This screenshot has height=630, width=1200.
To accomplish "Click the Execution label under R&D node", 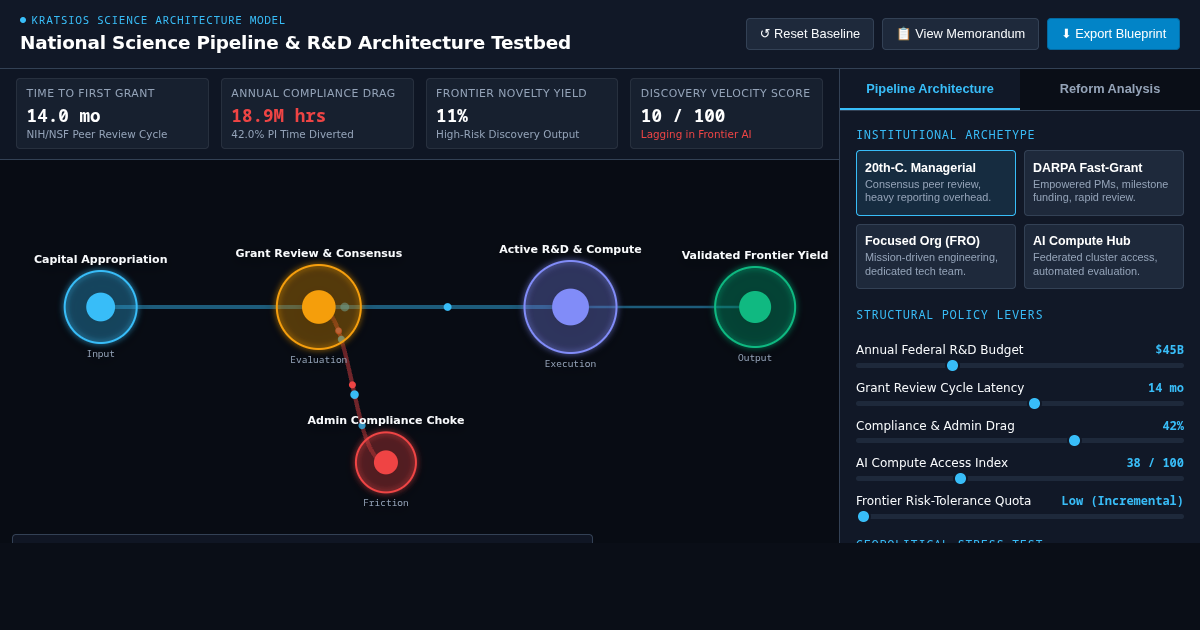I will (x=570, y=364).
